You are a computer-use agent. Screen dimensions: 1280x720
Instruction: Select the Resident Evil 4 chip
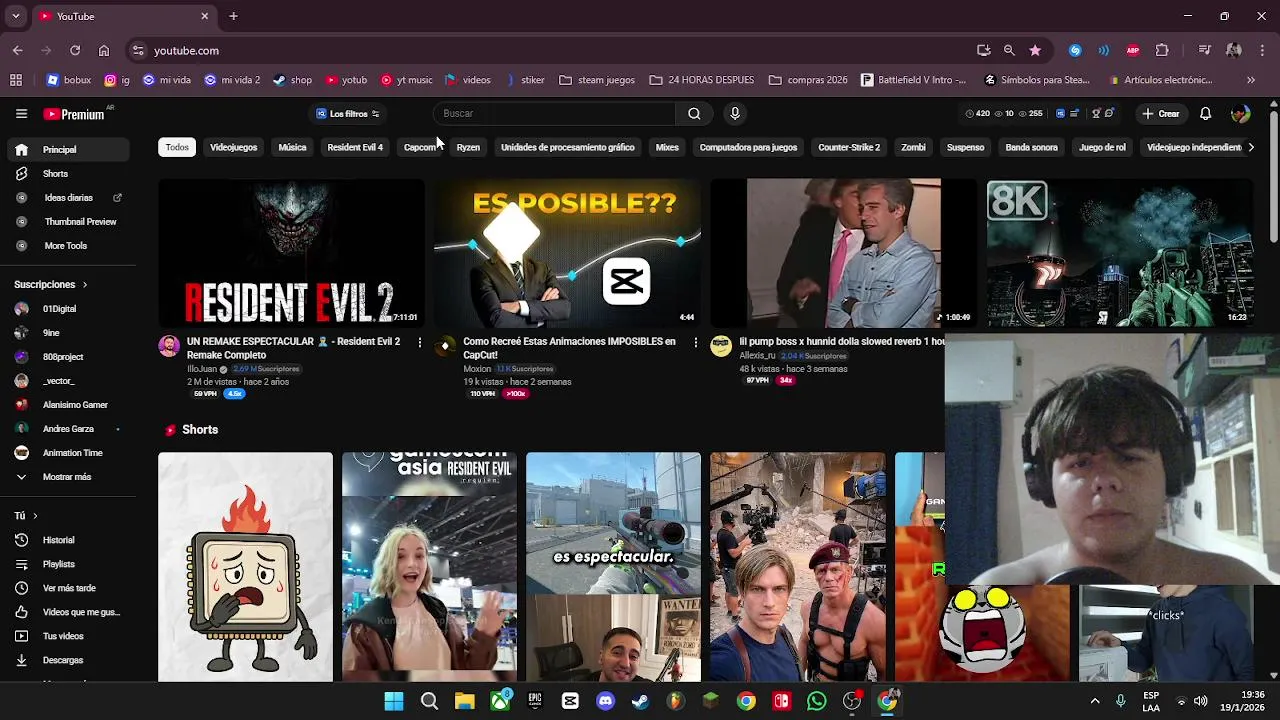(355, 147)
